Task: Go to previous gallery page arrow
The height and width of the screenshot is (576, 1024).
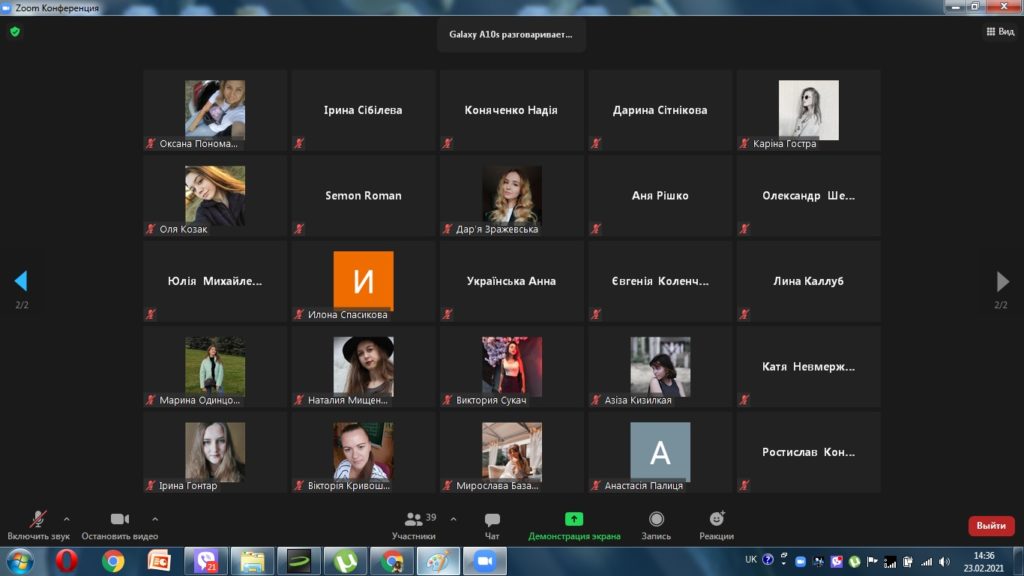Action: (21, 281)
